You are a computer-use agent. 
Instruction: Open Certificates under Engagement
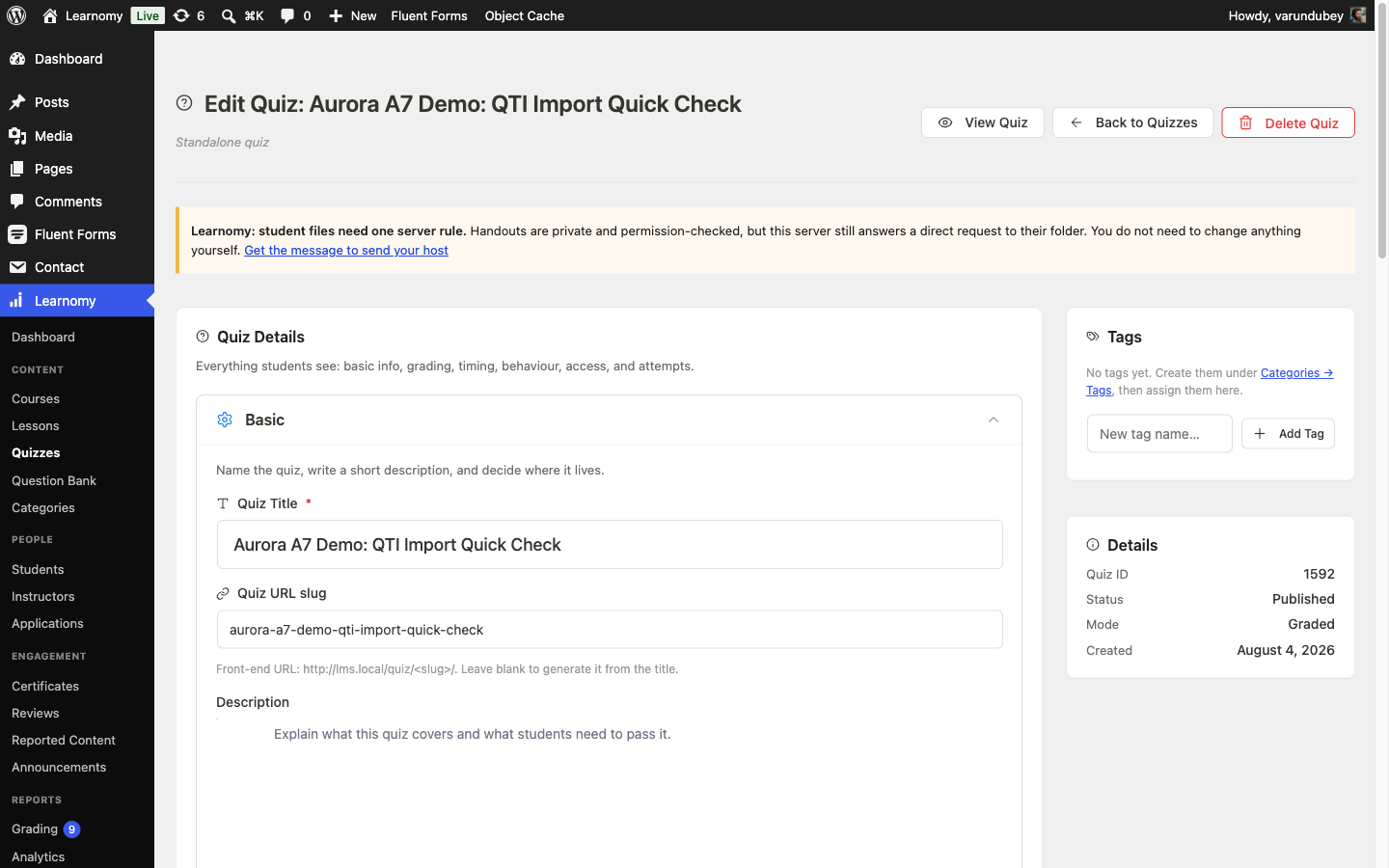pos(45,686)
